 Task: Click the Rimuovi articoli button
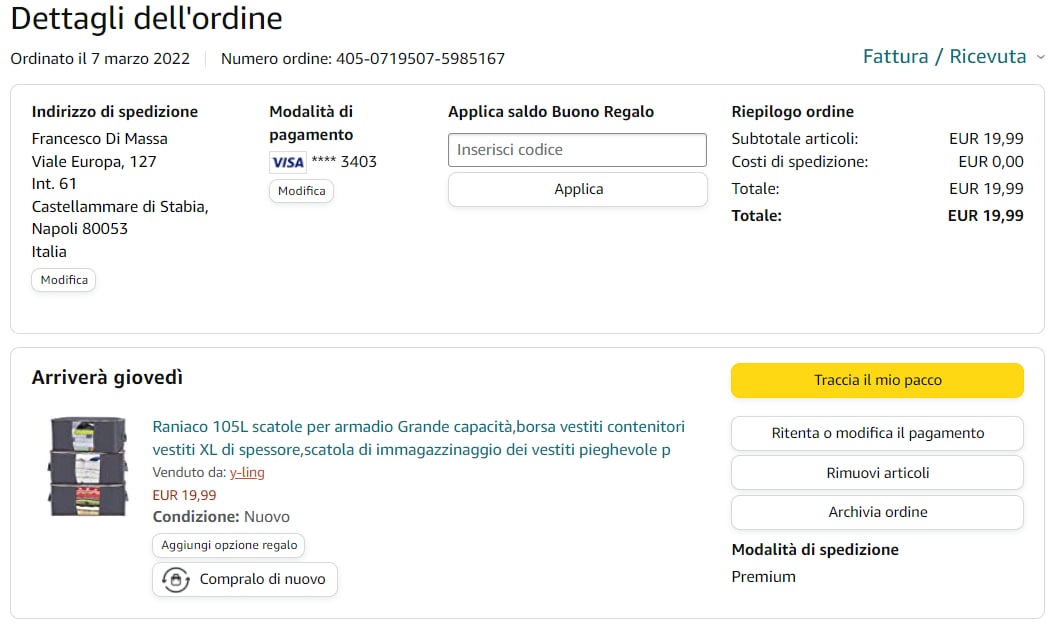[877, 473]
